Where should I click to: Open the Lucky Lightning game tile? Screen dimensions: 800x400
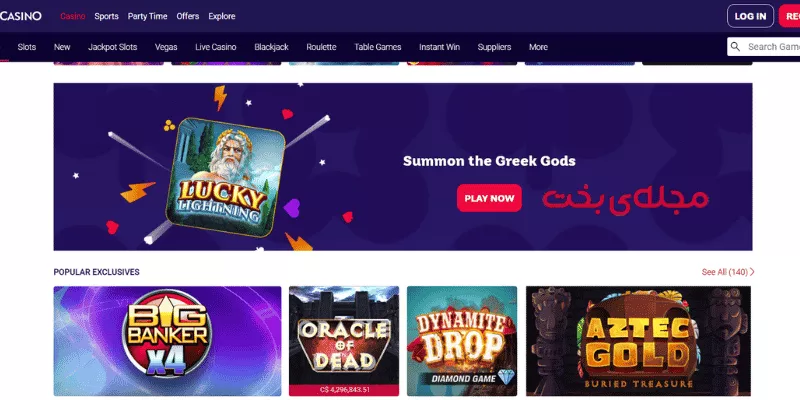(x=226, y=177)
